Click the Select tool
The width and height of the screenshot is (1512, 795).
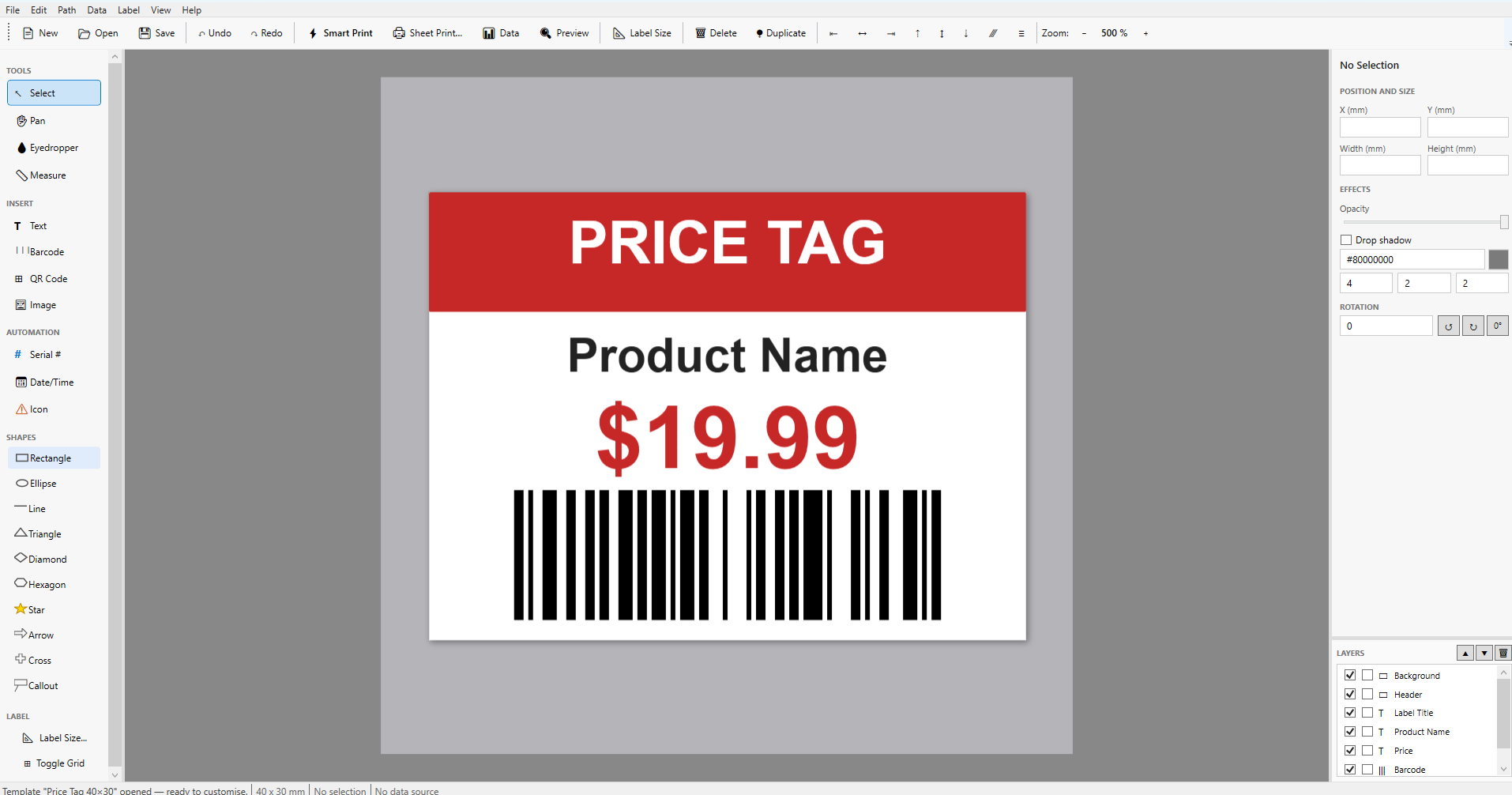54,92
